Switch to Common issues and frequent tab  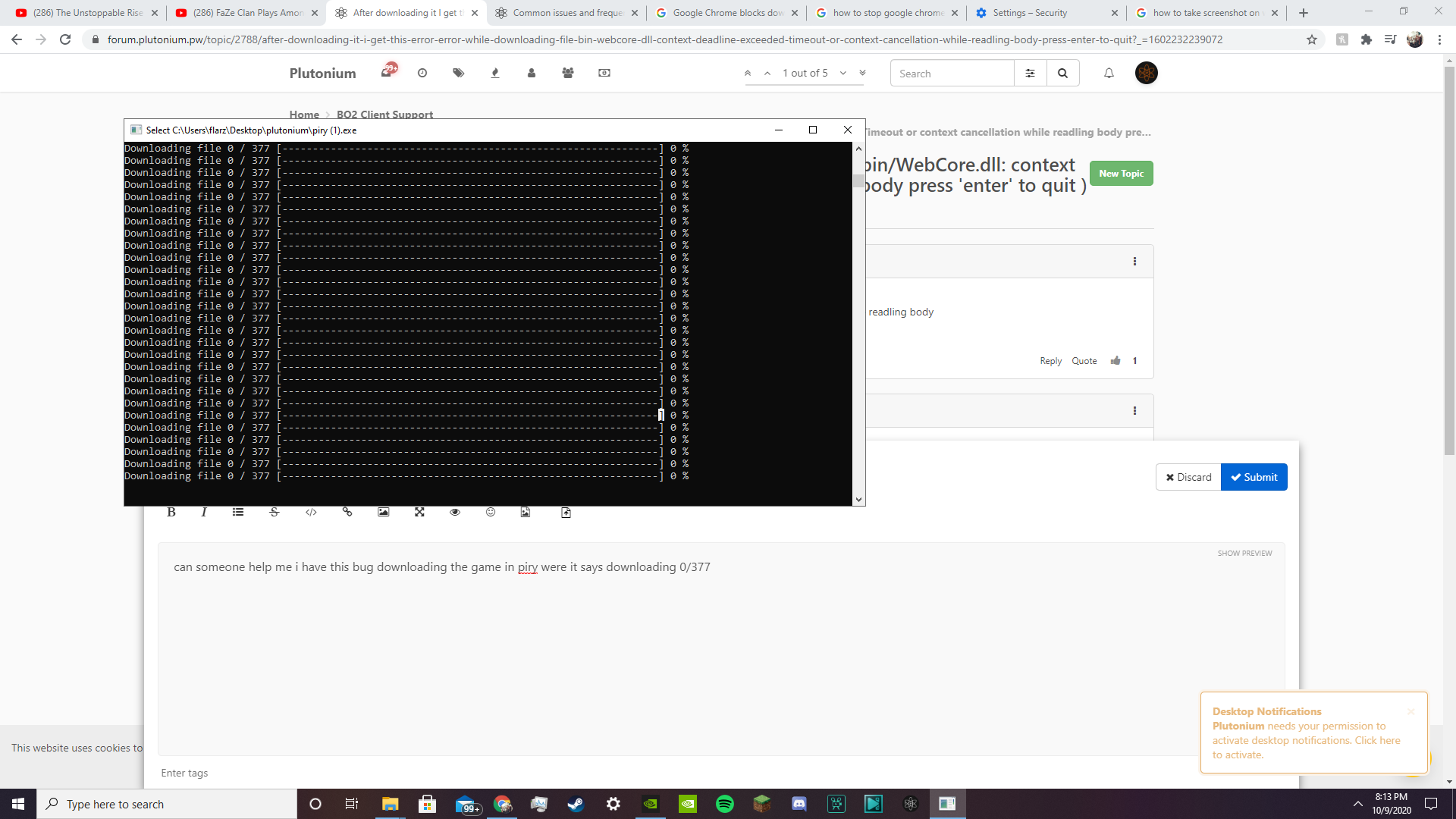(567, 13)
